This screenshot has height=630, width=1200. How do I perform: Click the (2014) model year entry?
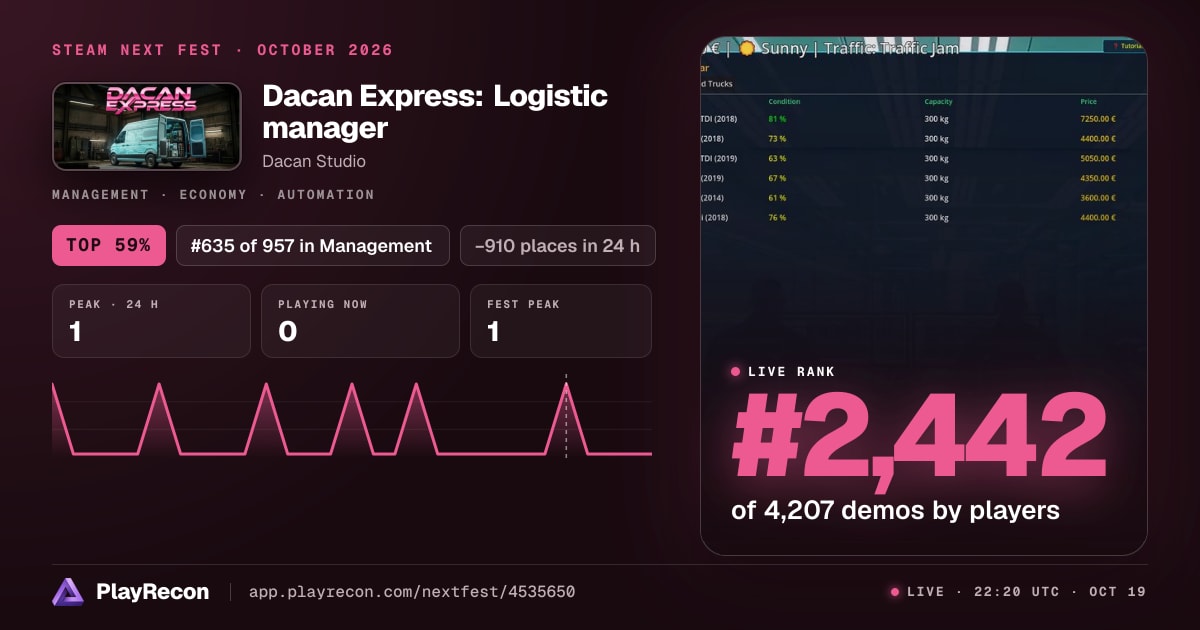point(716,198)
